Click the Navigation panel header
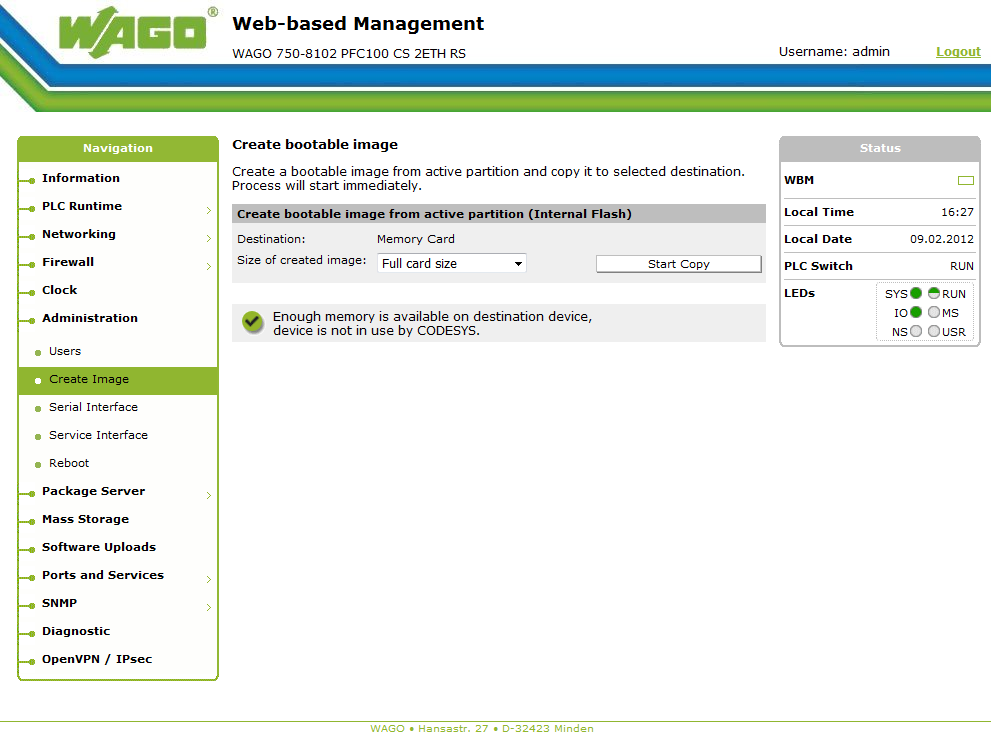 click(x=118, y=149)
